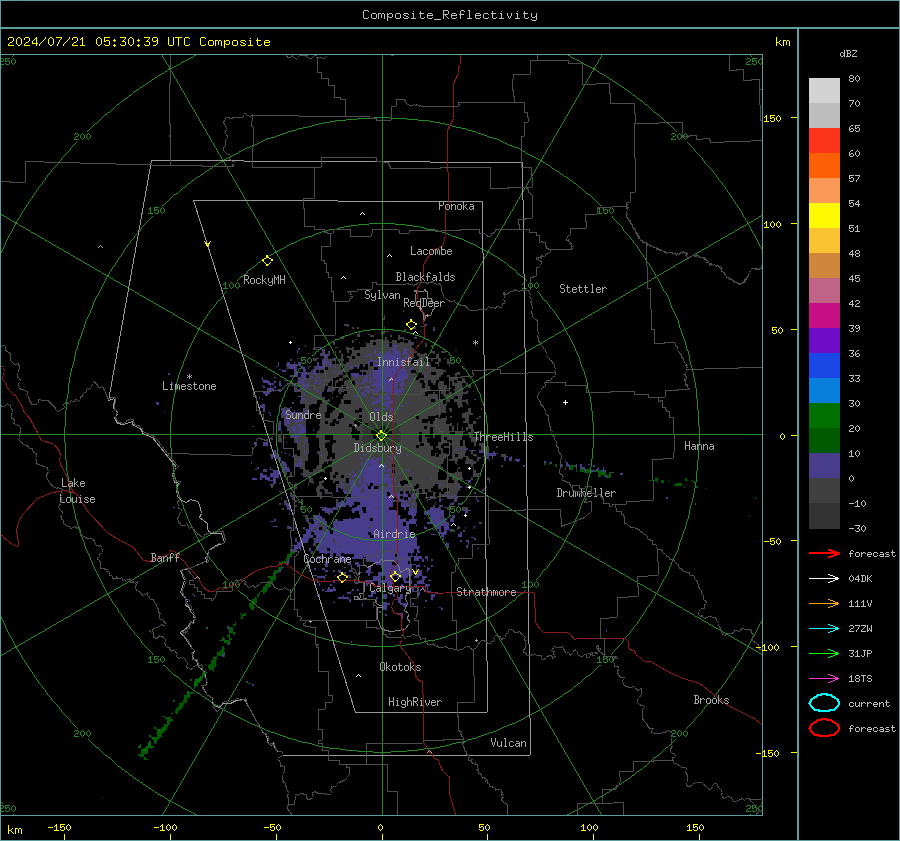Select the cyan 27ZW arrow icon

824,629
